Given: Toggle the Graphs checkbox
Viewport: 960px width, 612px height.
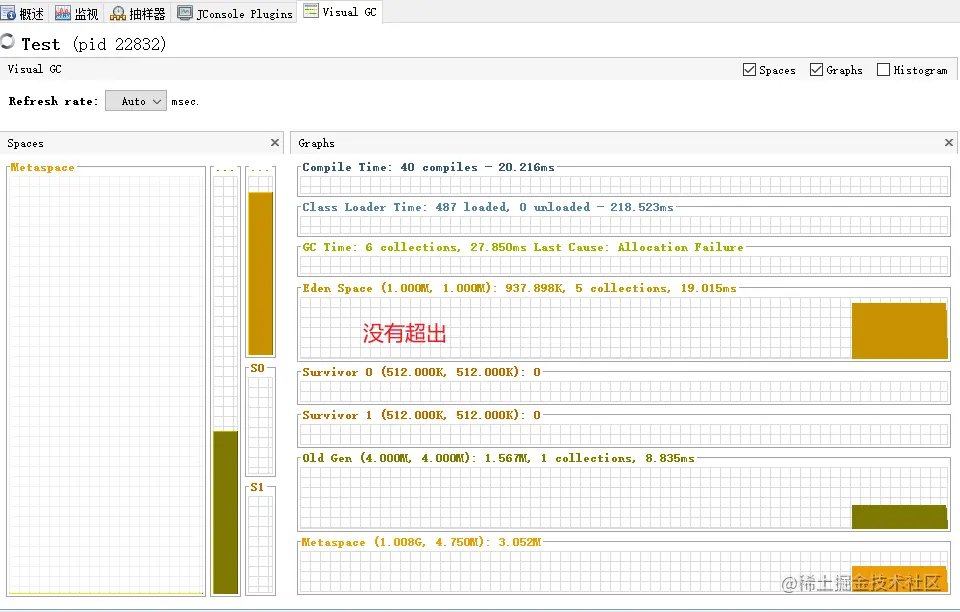Looking at the screenshot, I should point(816,70).
